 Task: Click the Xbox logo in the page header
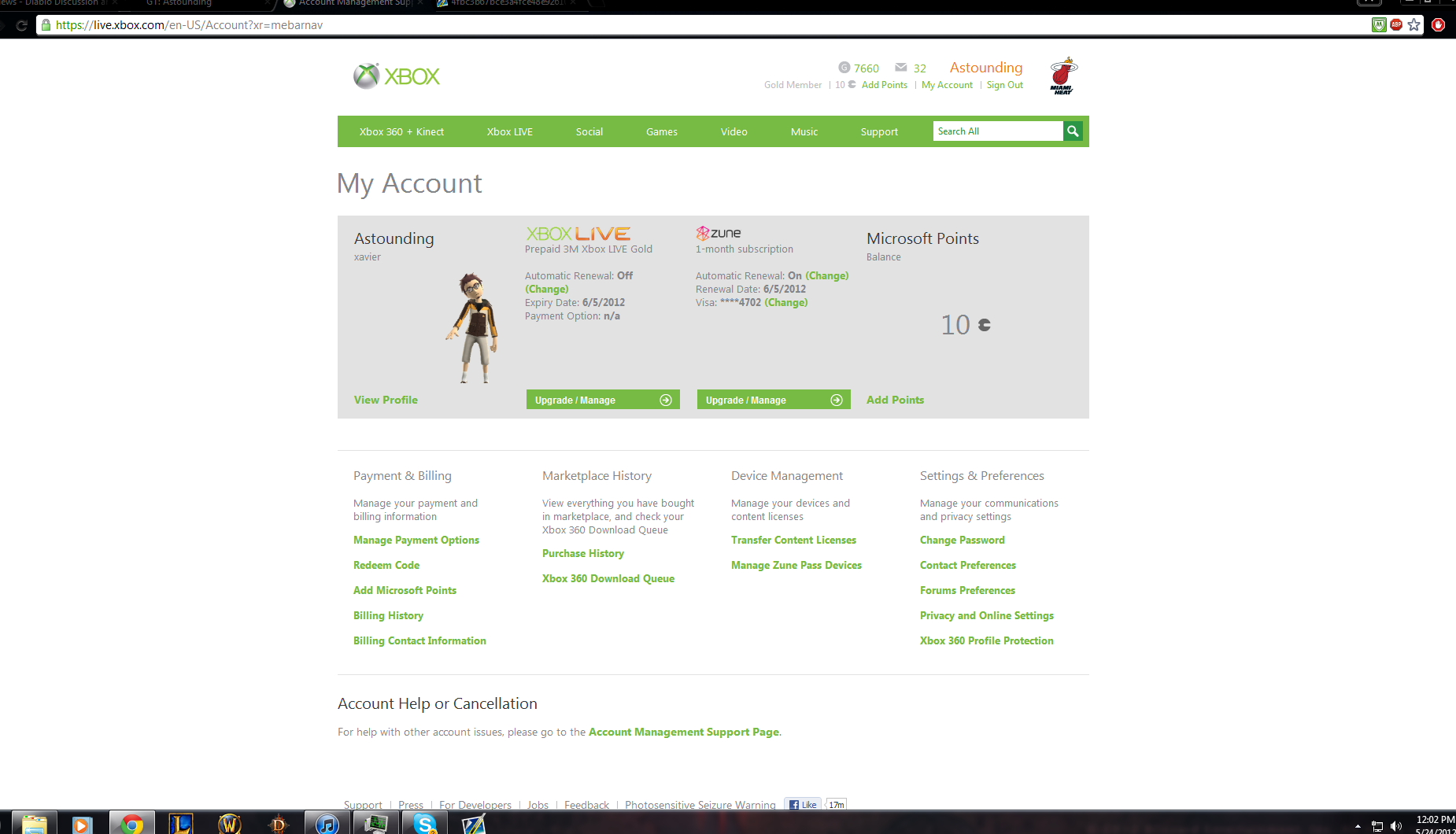pyautogui.click(x=397, y=76)
